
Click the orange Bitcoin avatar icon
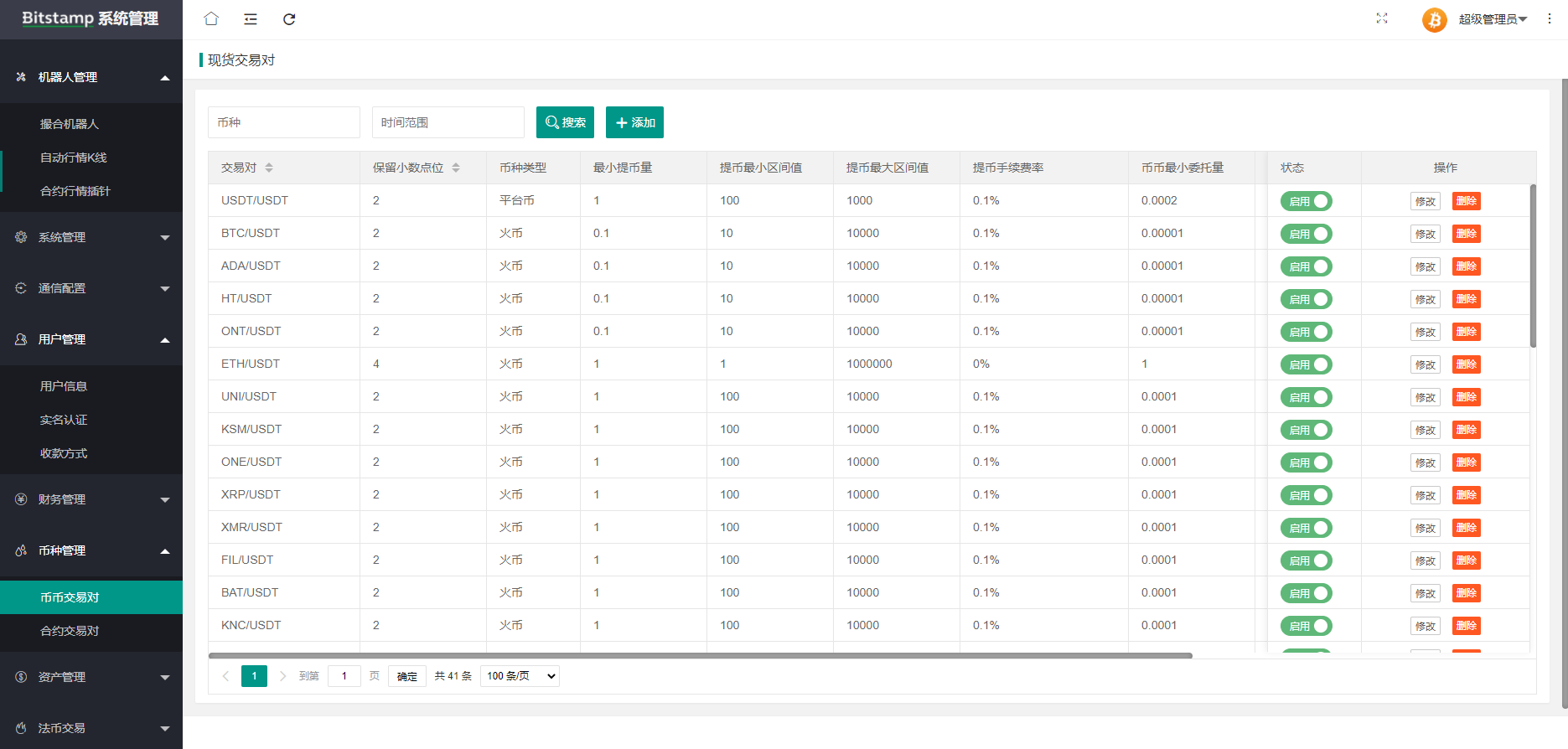[x=1434, y=19]
